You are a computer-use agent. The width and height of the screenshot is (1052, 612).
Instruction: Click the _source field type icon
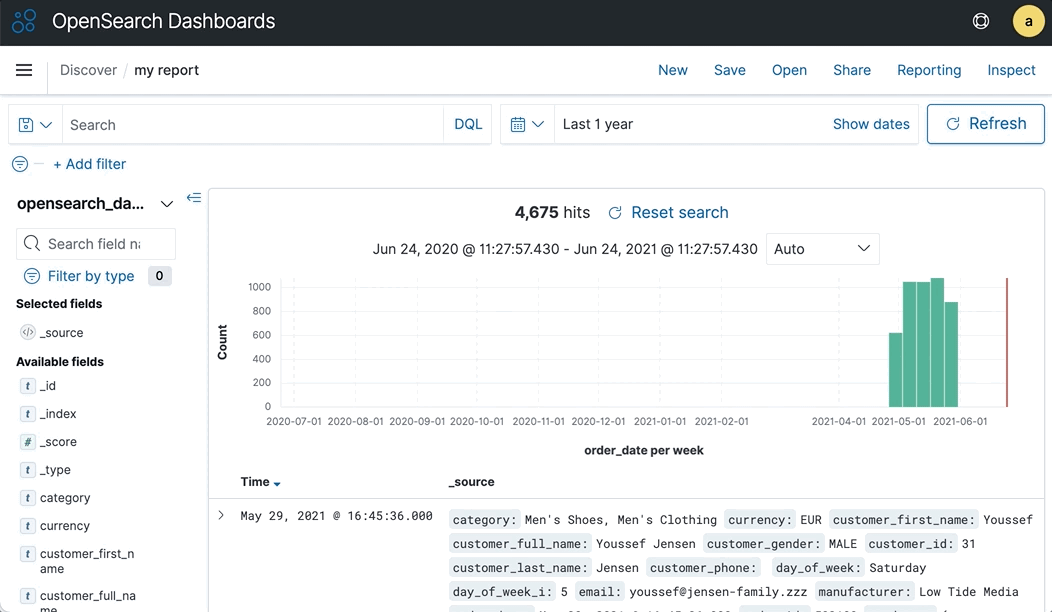tap(28, 332)
